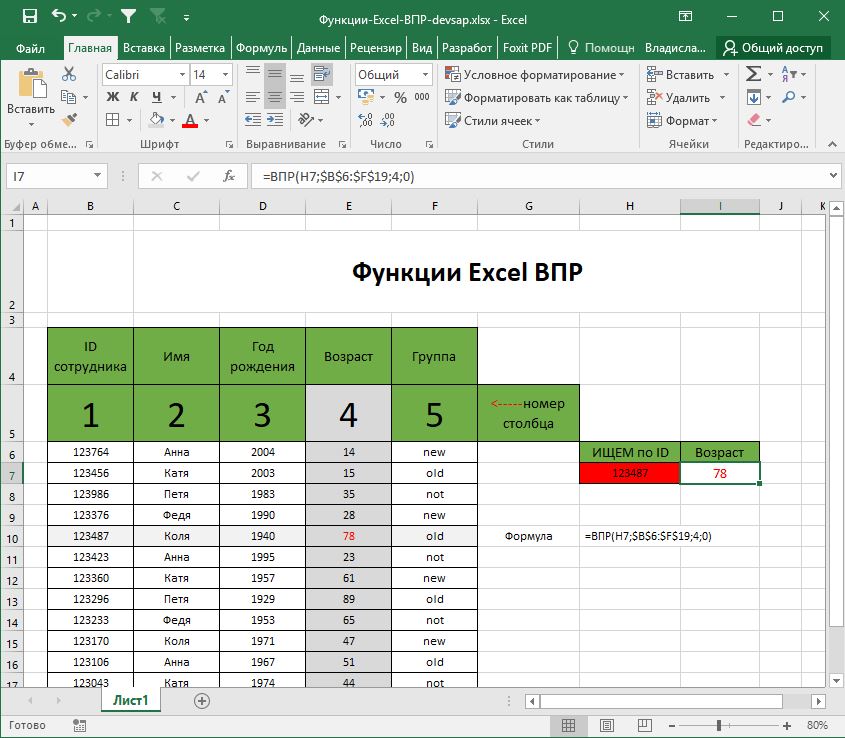Screen dimensions: 845x738
Task: Click the Fill down arrow icon
Action: tap(754, 98)
